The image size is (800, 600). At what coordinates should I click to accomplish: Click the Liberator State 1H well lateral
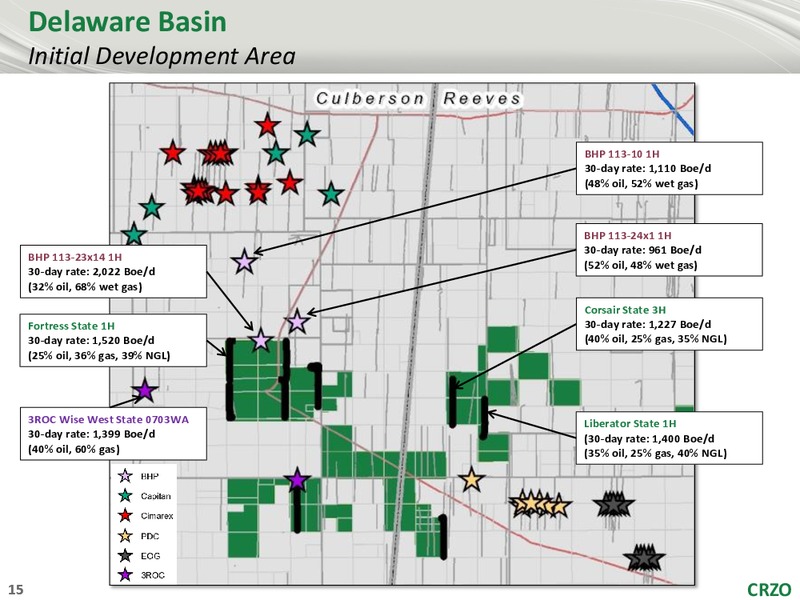[483, 417]
